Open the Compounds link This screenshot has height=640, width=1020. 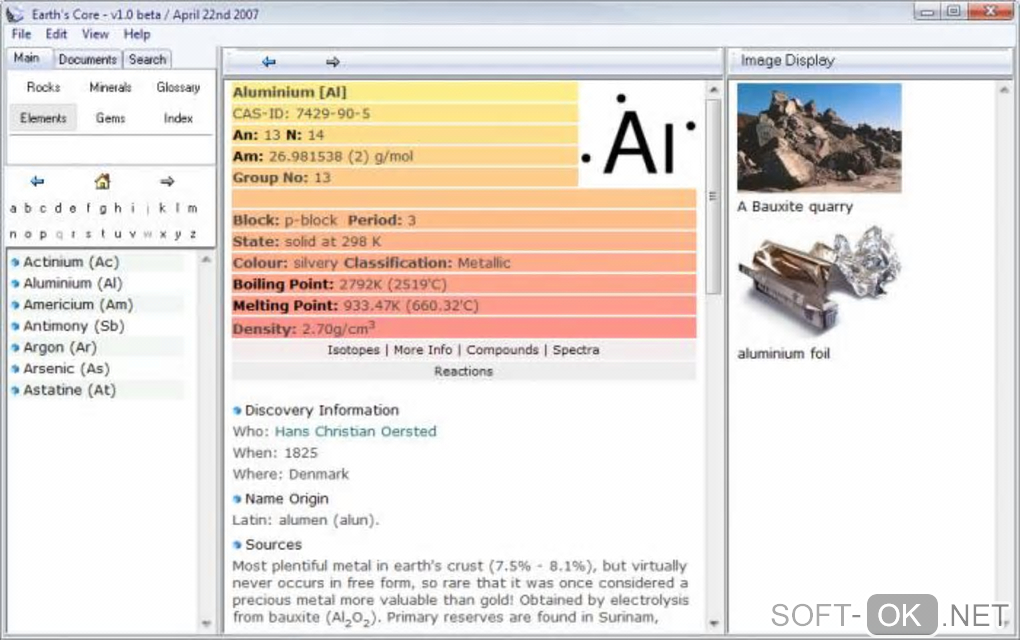[x=502, y=350]
